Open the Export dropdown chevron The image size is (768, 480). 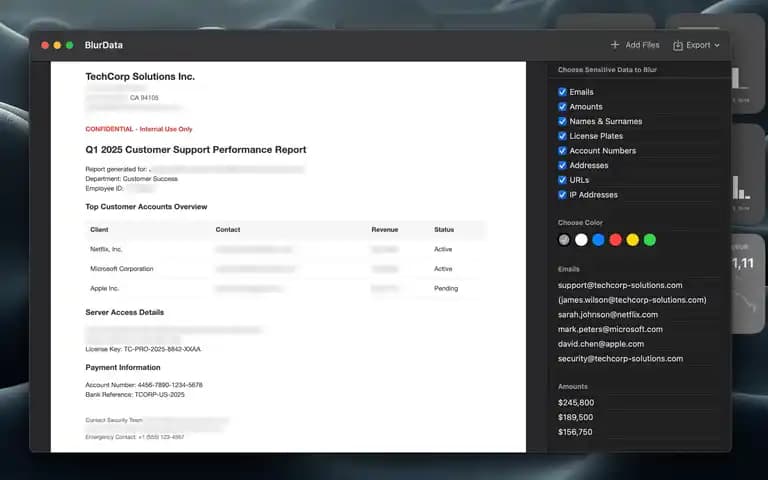click(717, 45)
